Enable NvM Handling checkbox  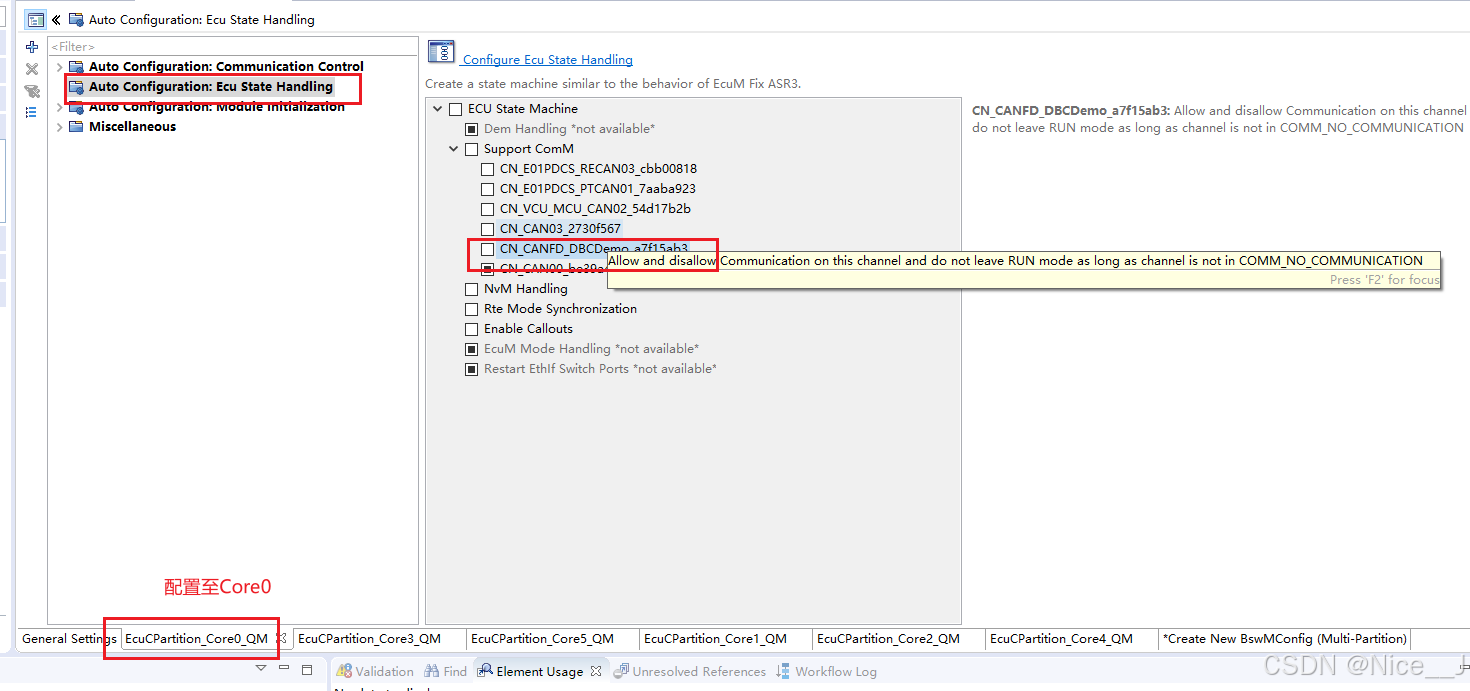pos(471,289)
